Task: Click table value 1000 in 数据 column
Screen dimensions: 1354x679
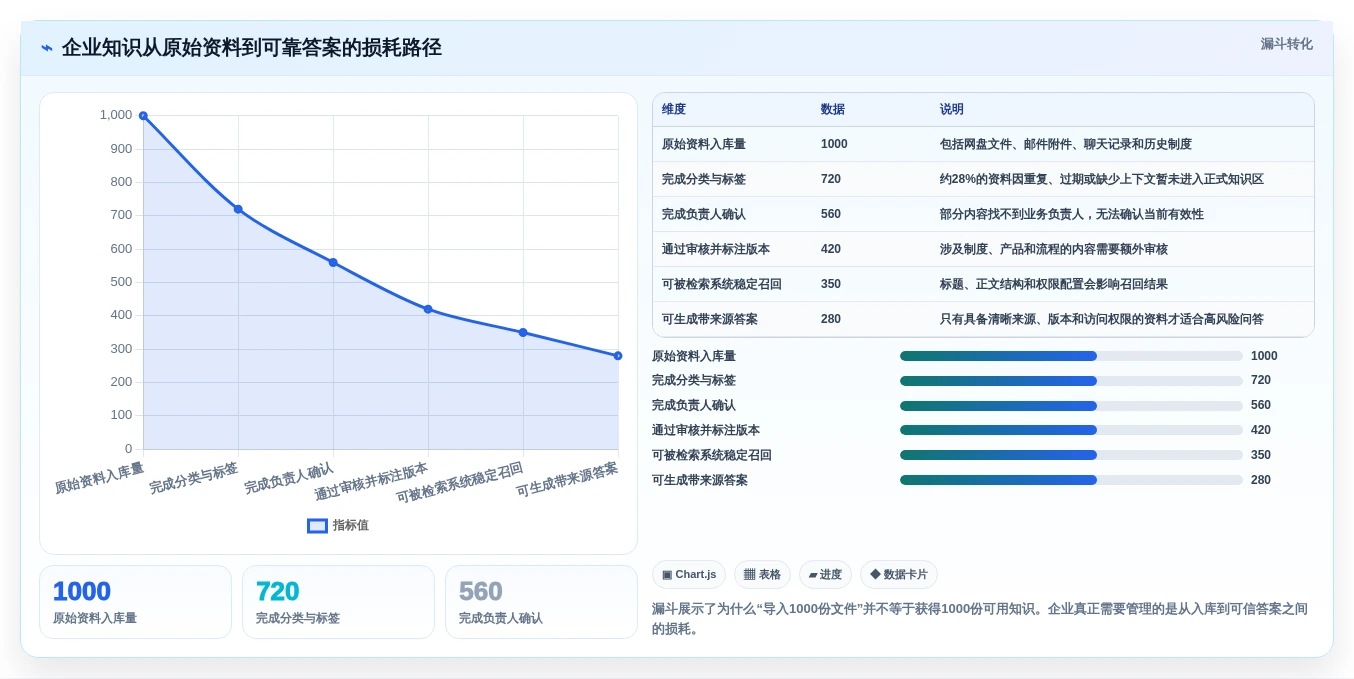Action: (x=834, y=144)
